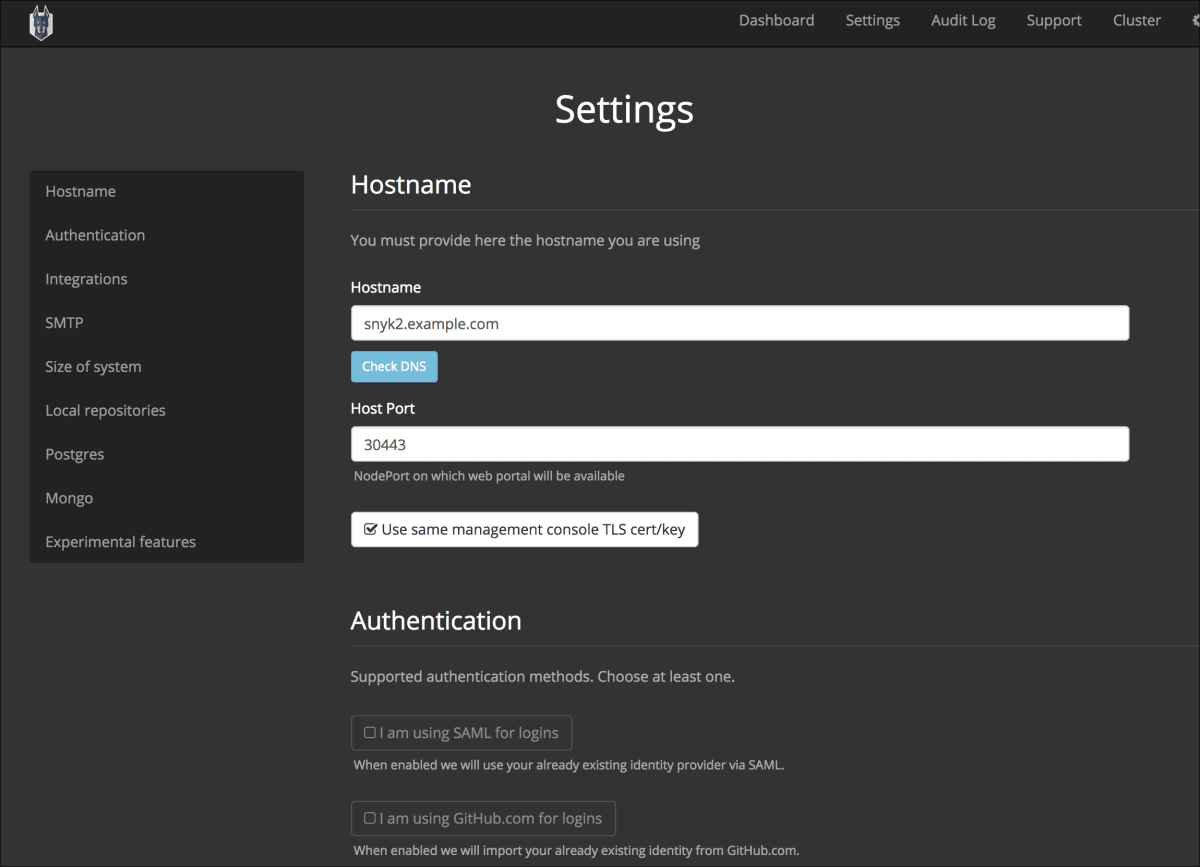Click the Hostname section heading
1200x867 pixels.
pyautogui.click(x=411, y=184)
